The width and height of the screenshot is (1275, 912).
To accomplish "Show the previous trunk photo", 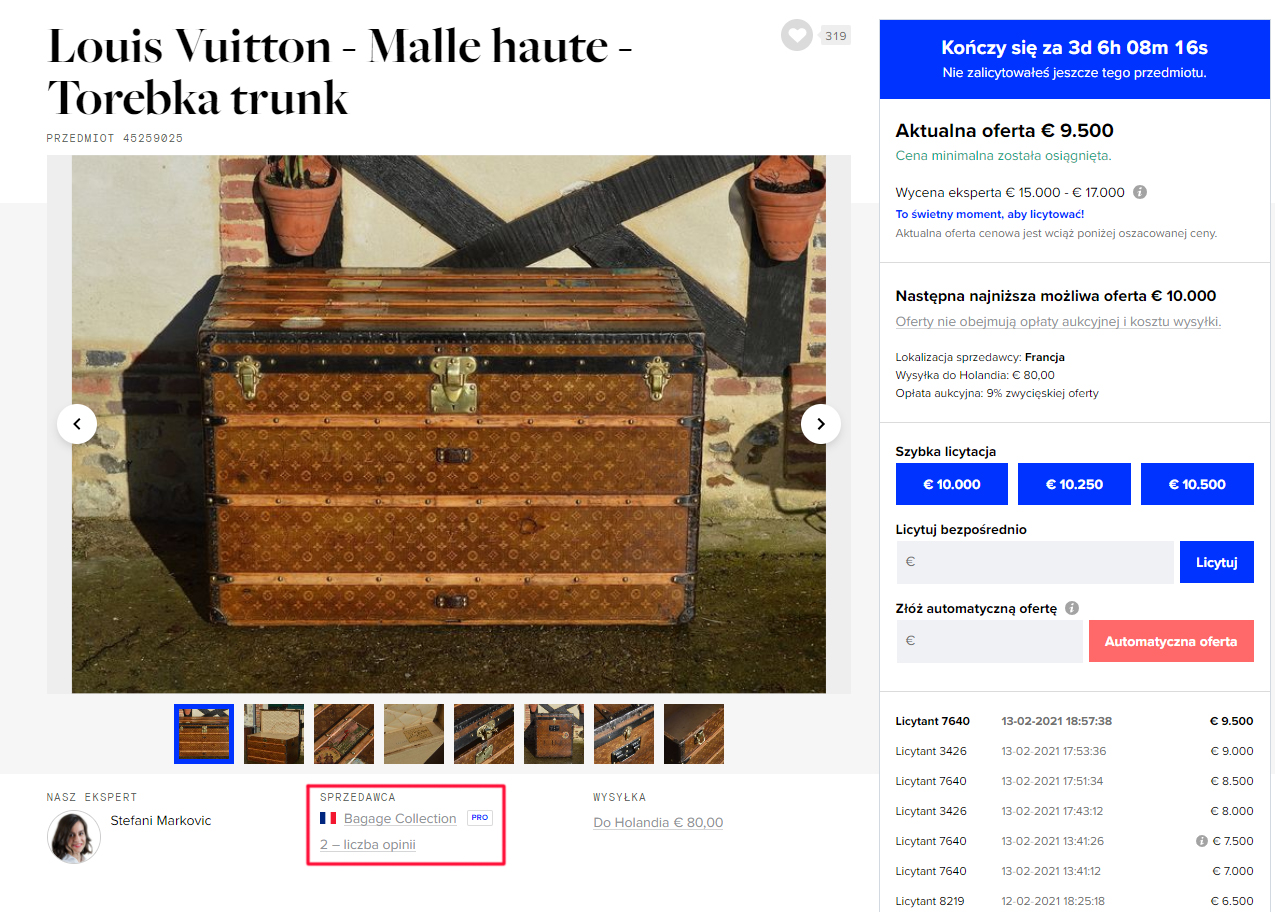I will tap(77, 424).
